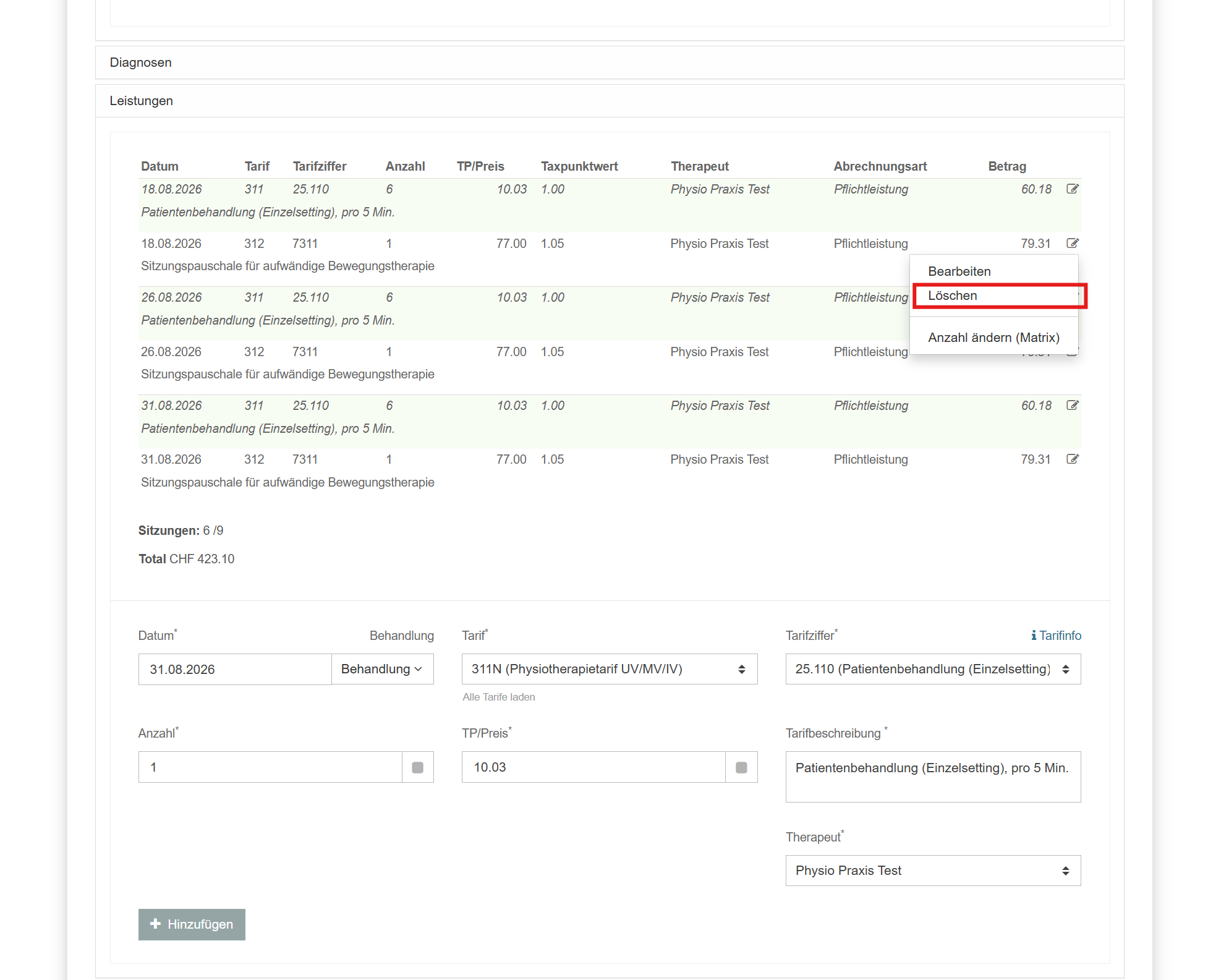Click the Taxpunktwert column header
Screen dimensions: 1208x980
[x=579, y=166]
